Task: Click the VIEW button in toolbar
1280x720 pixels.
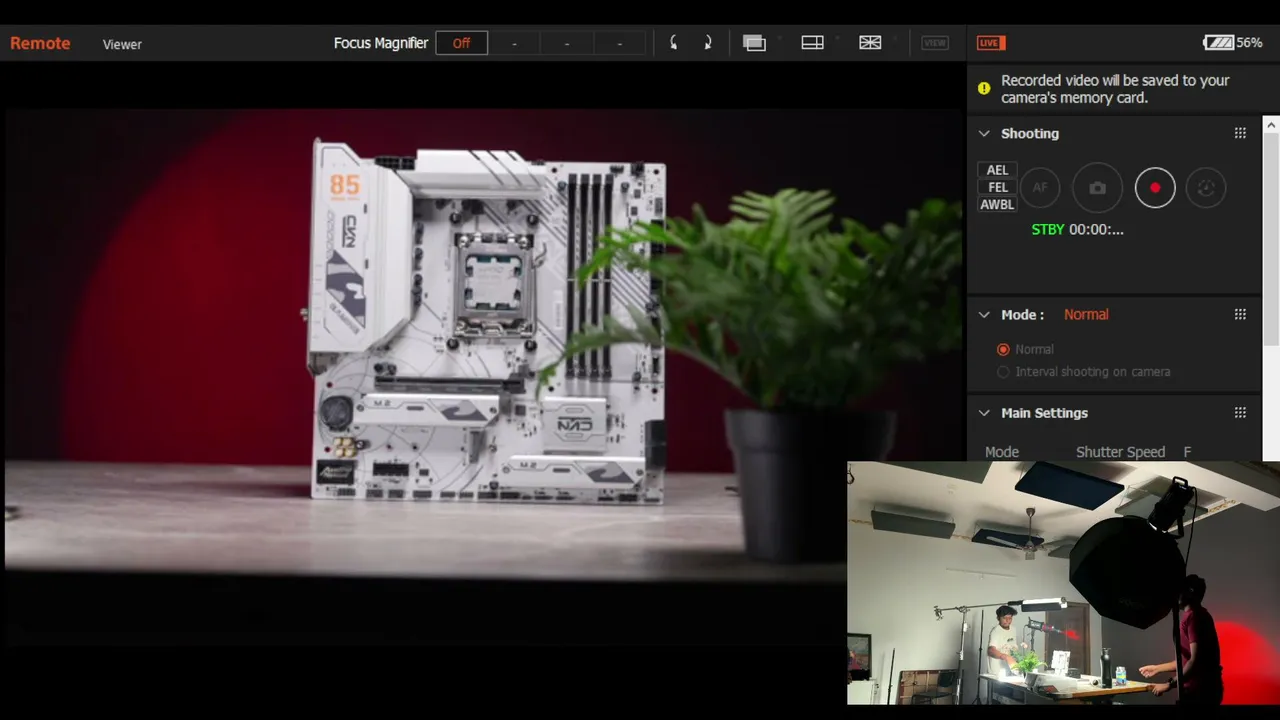Action: pos(935,43)
